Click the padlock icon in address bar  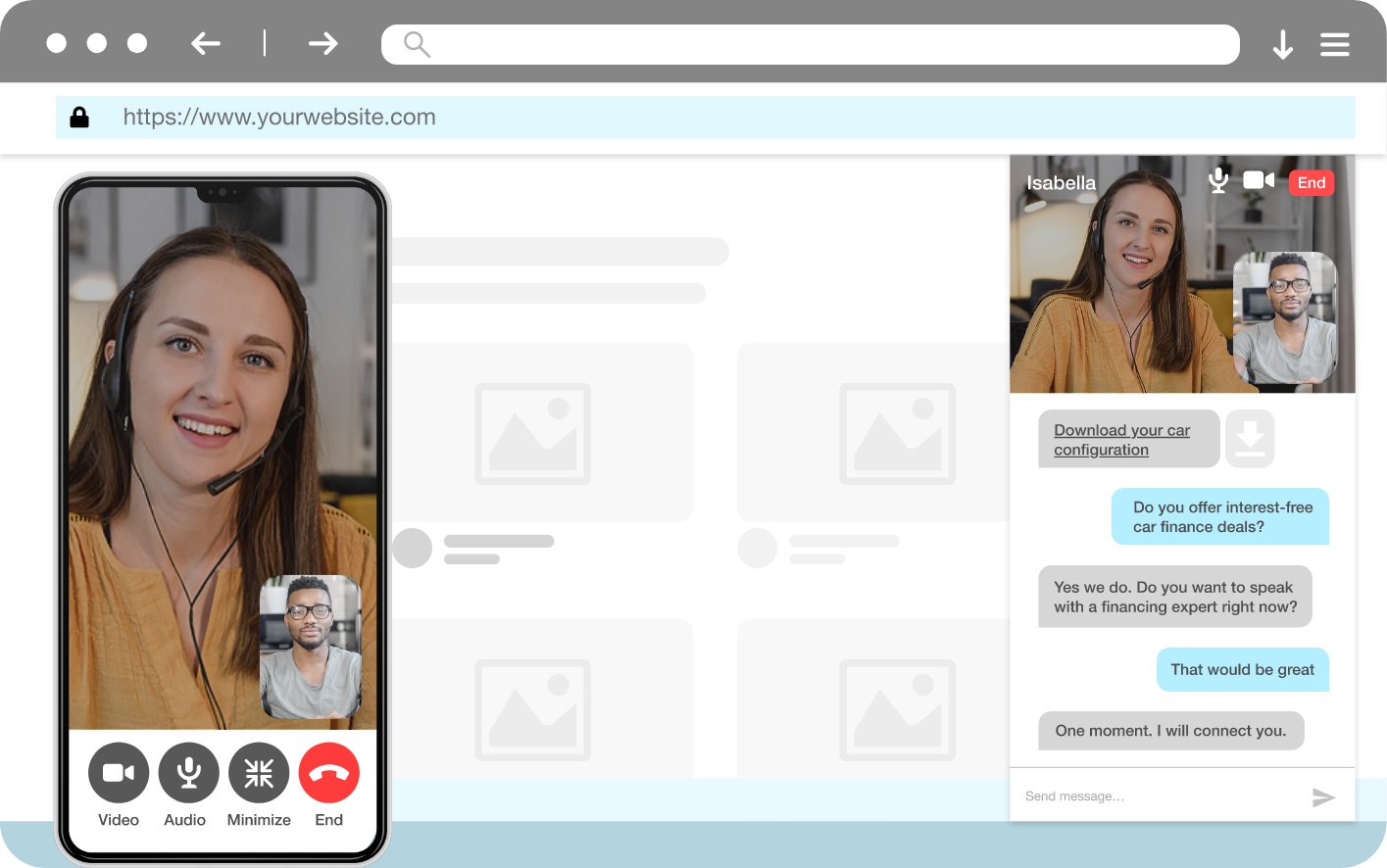click(79, 118)
